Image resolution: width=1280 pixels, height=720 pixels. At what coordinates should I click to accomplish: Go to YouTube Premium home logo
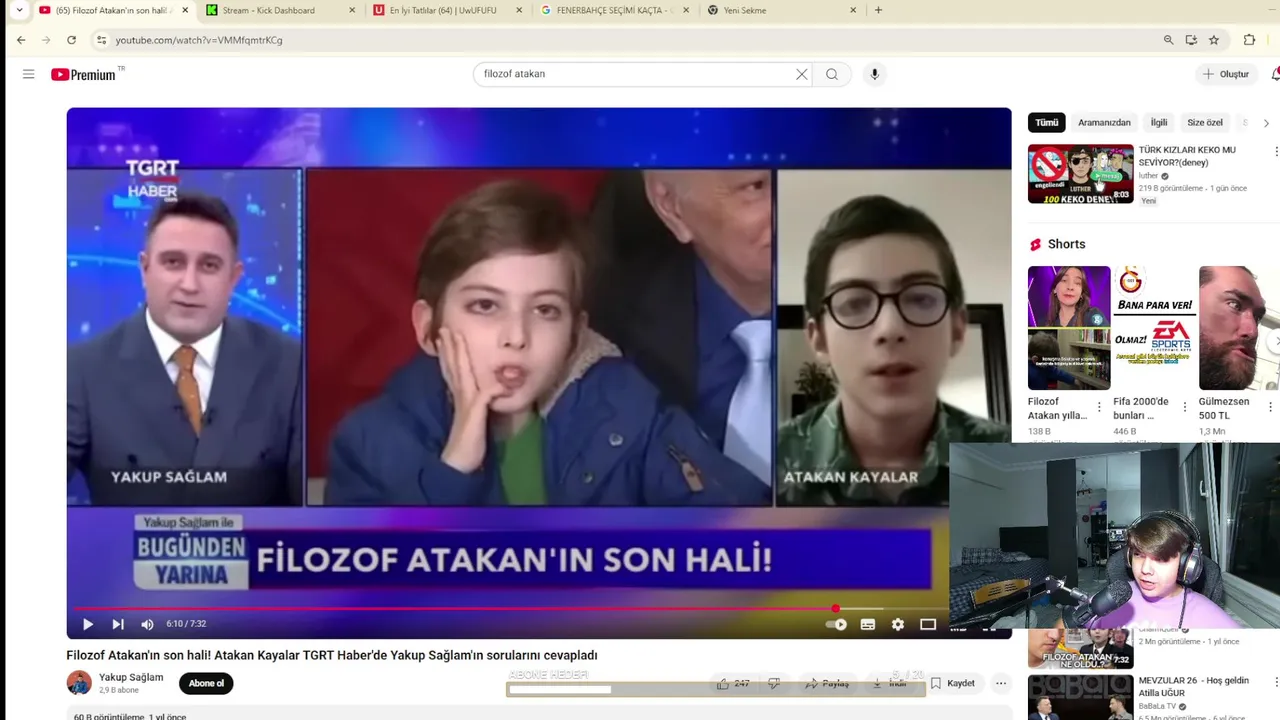coord(84,74)
